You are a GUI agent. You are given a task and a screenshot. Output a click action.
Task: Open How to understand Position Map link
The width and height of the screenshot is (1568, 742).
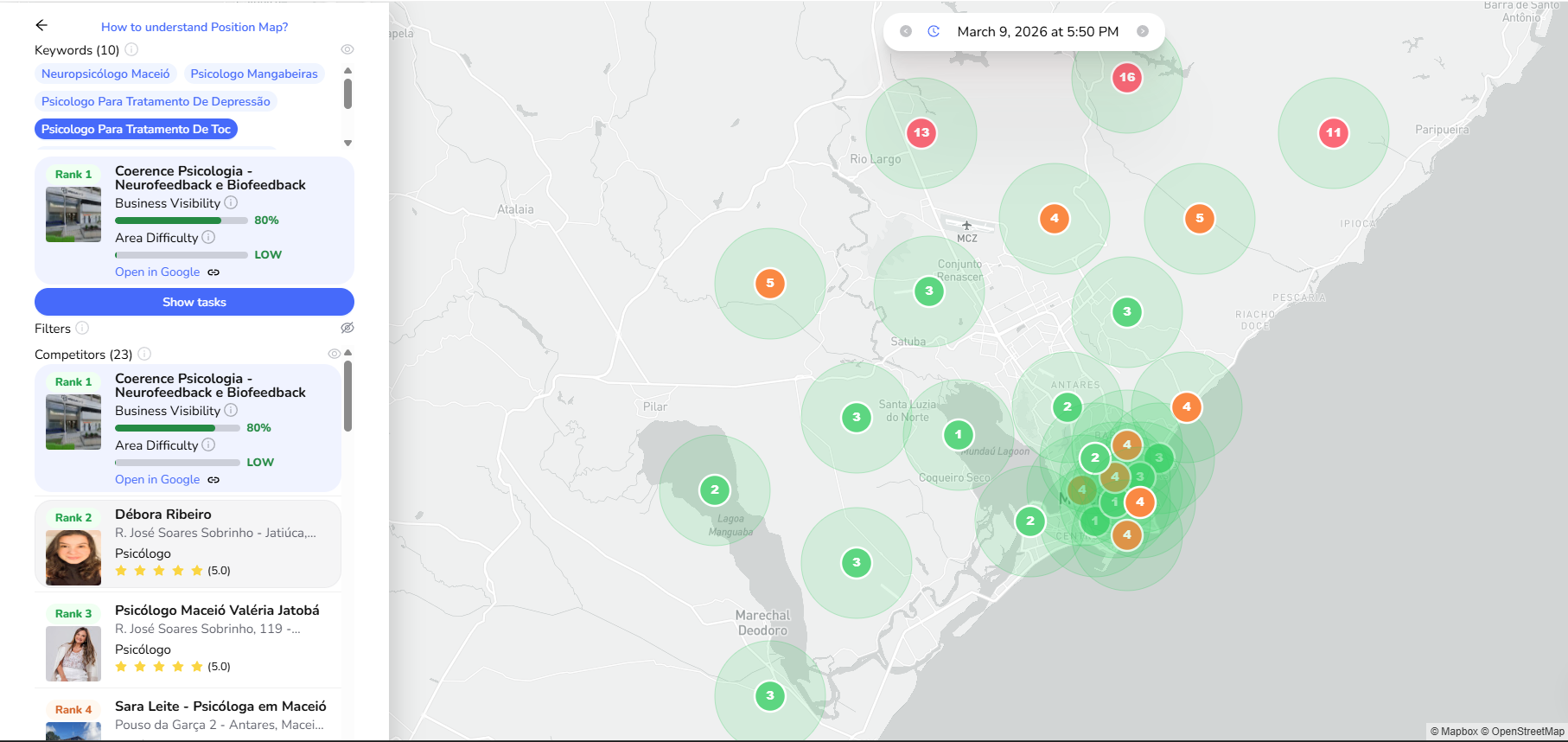(194, 27)
